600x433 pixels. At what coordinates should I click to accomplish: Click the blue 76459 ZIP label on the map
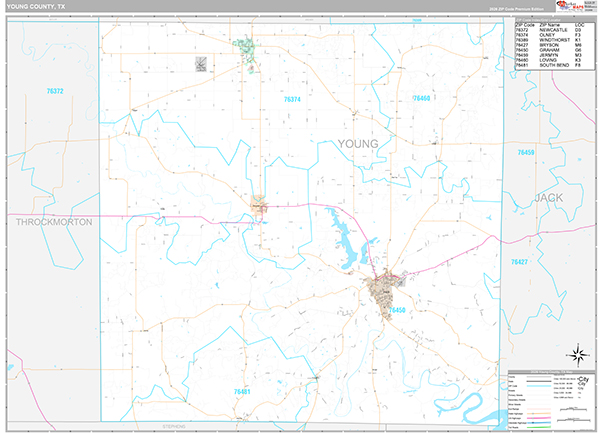[526, 152]
